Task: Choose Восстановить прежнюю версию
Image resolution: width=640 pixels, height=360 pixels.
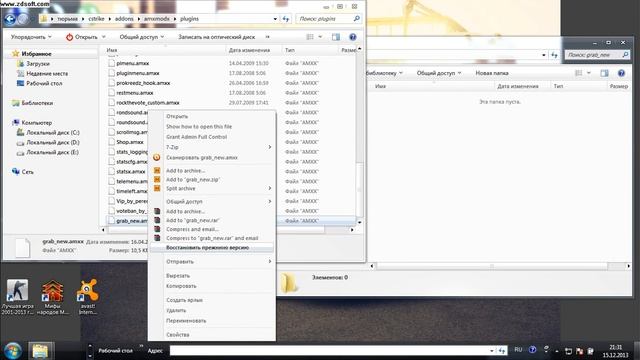Action: coord(212,248)
